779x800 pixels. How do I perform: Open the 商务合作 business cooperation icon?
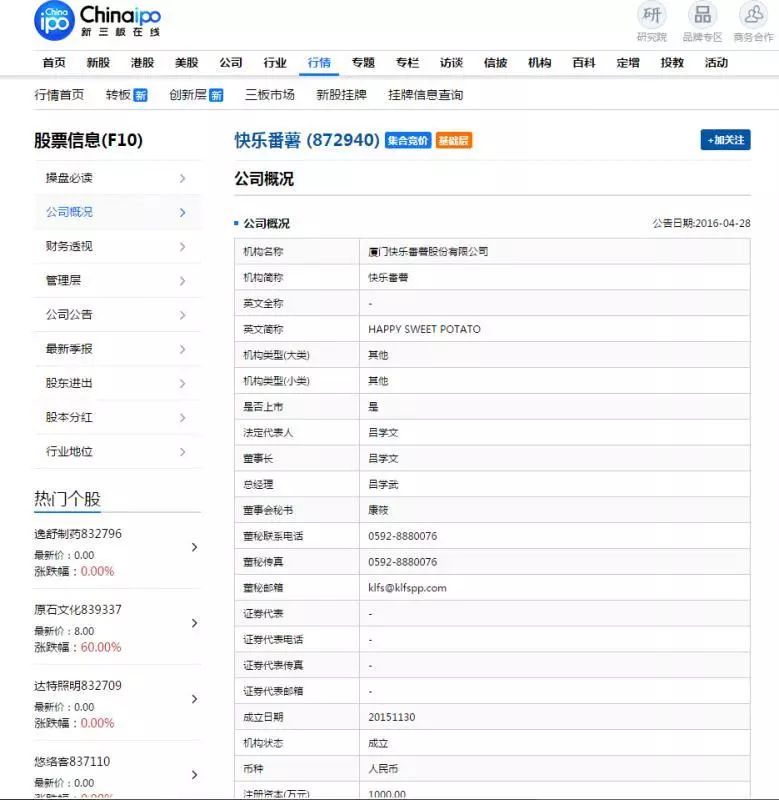pos(753,21)
